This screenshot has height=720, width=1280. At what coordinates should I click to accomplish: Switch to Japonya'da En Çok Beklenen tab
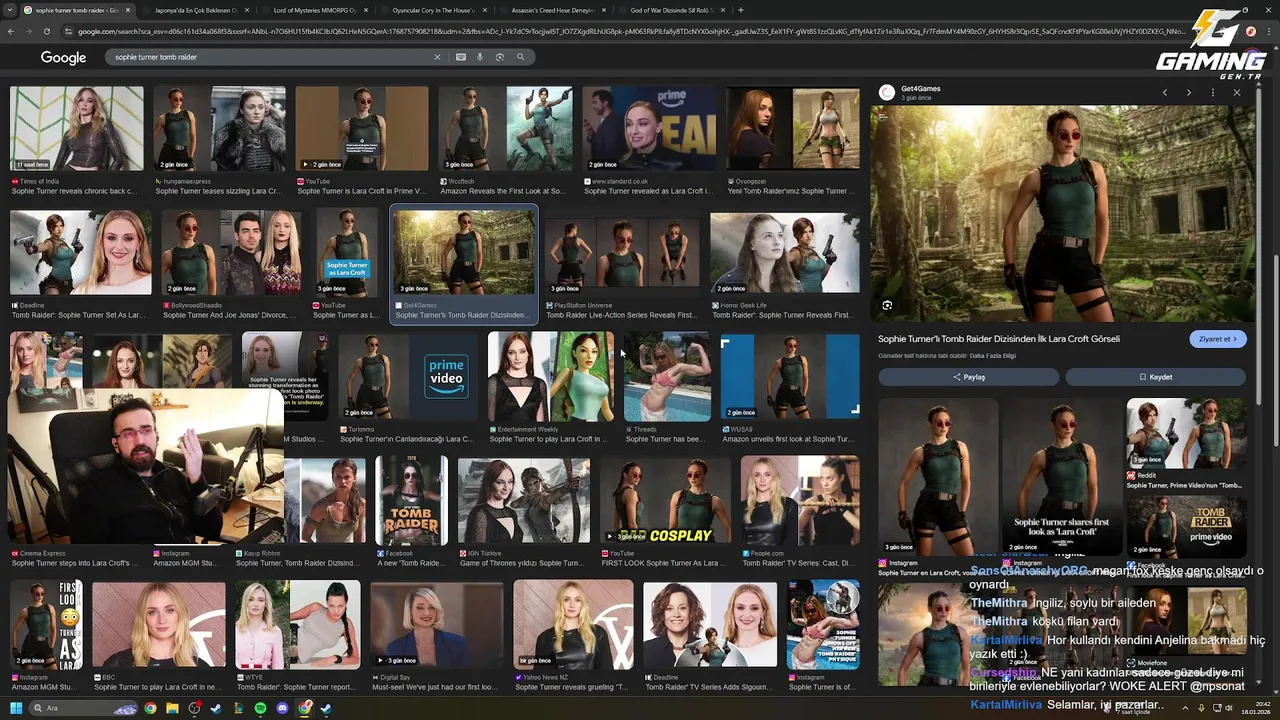(194, 10)
